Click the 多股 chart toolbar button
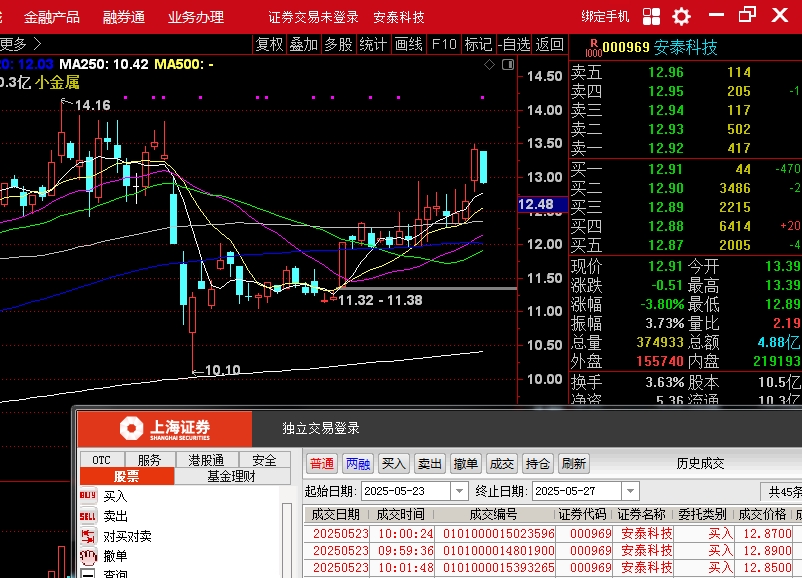This screenshot has height=578, width=802. pyautogui.click(x=339, y=45)
